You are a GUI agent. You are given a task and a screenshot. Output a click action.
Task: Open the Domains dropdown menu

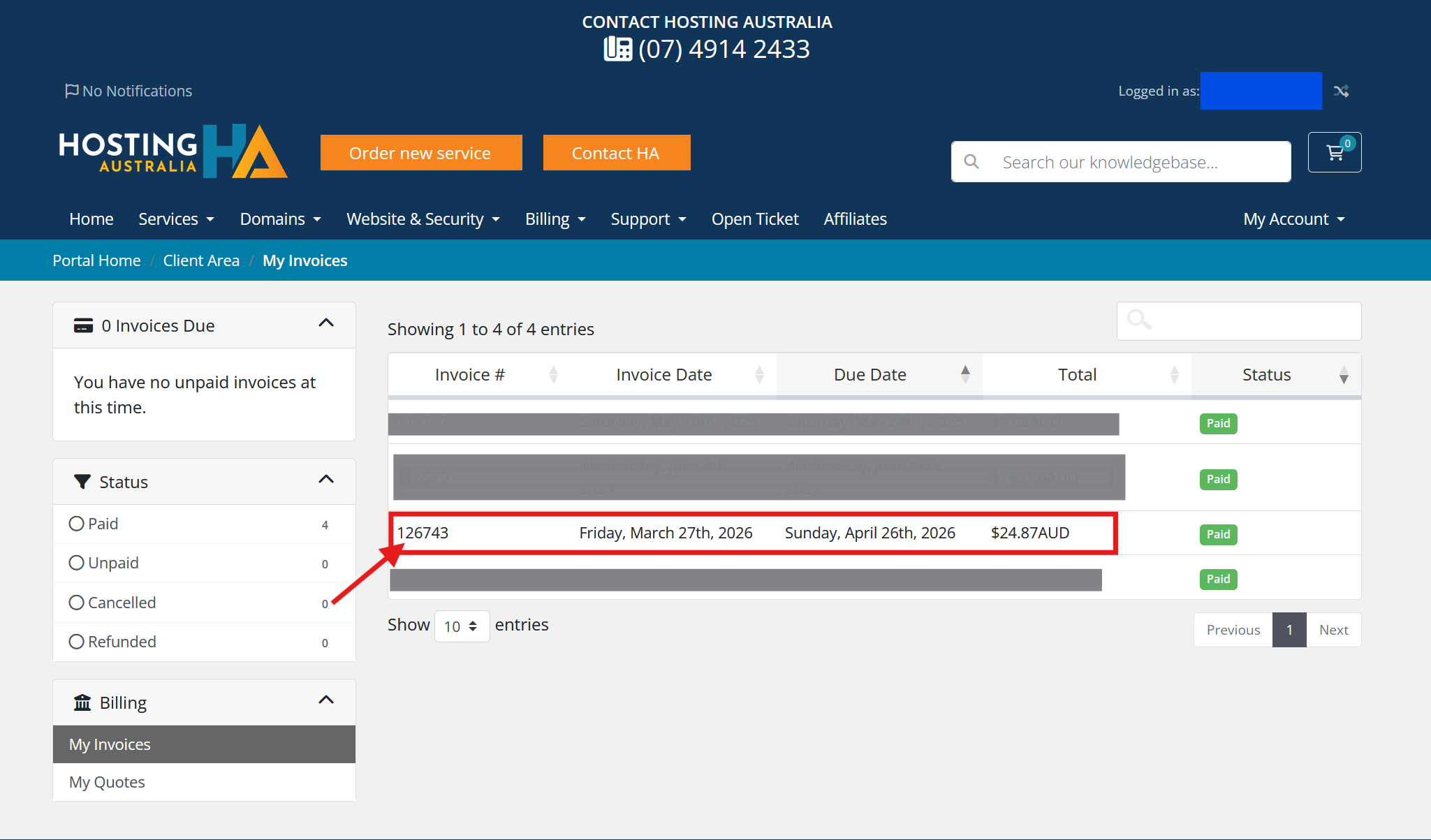280,219
